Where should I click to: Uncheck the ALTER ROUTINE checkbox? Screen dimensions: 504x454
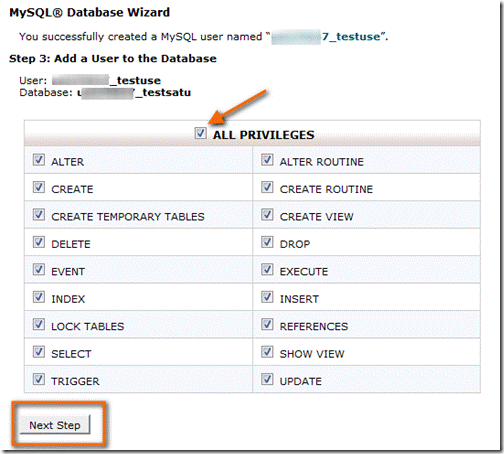pos(267,160)
